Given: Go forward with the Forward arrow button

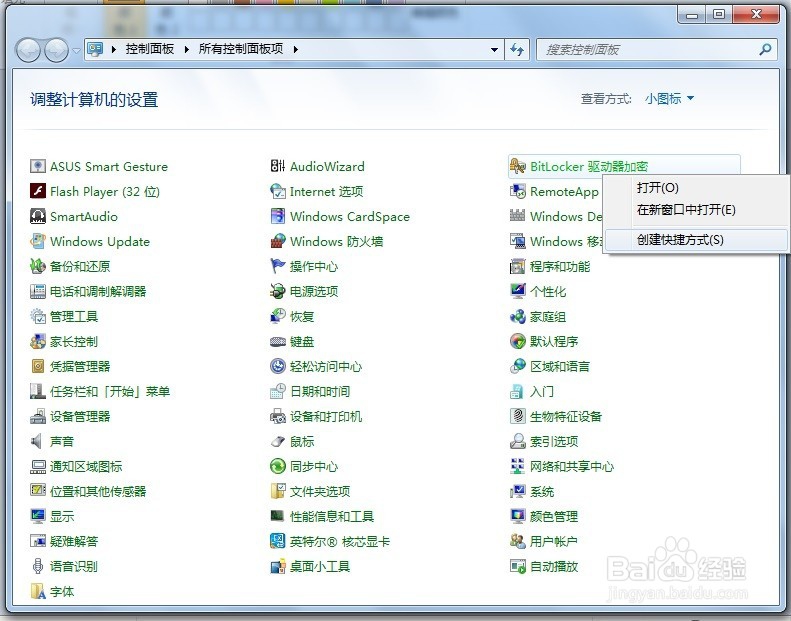Looking at the screenshot, I should click(x=56, y=50).
